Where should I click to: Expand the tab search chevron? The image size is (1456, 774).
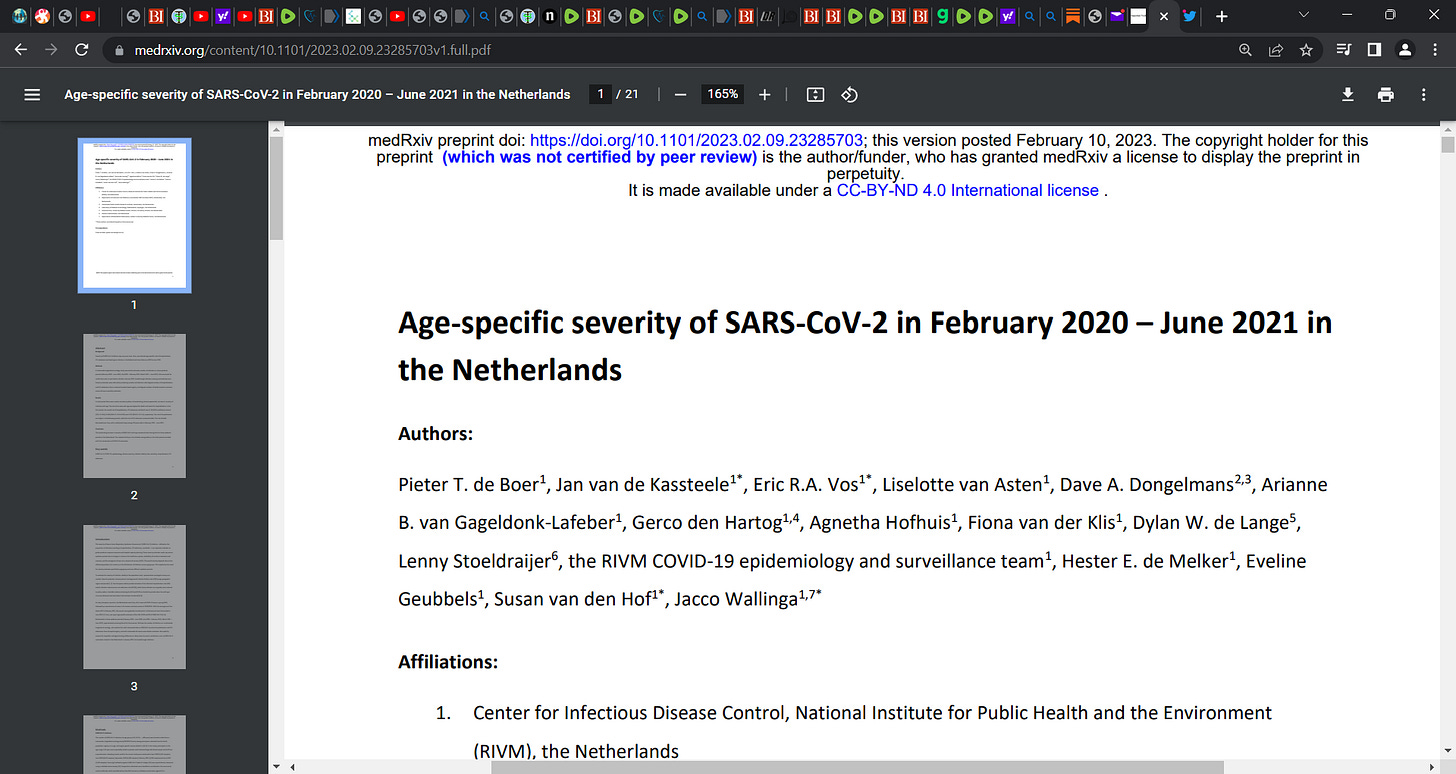[x=1303, y=15]
